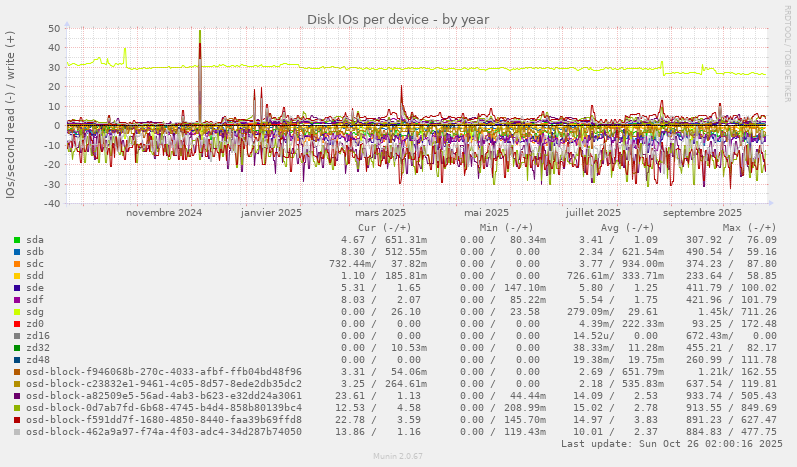Click the yellow sdd legend swatch

[x=17, y=276]
